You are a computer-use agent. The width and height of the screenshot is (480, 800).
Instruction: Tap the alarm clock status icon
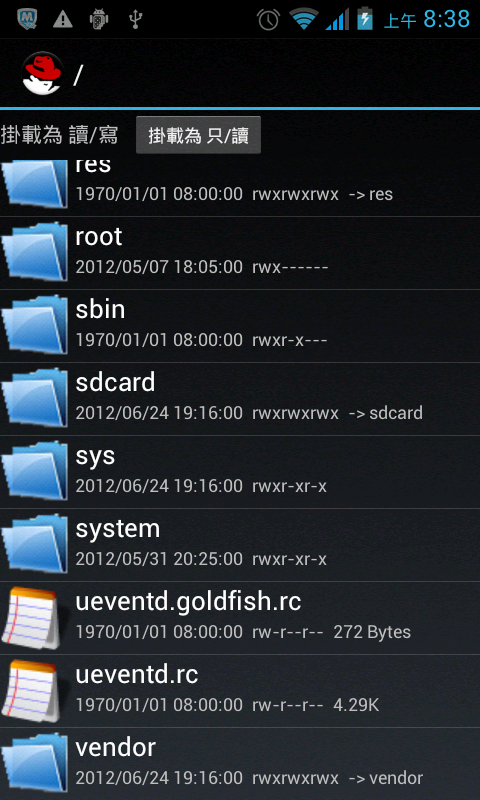[x=268, y=19]
